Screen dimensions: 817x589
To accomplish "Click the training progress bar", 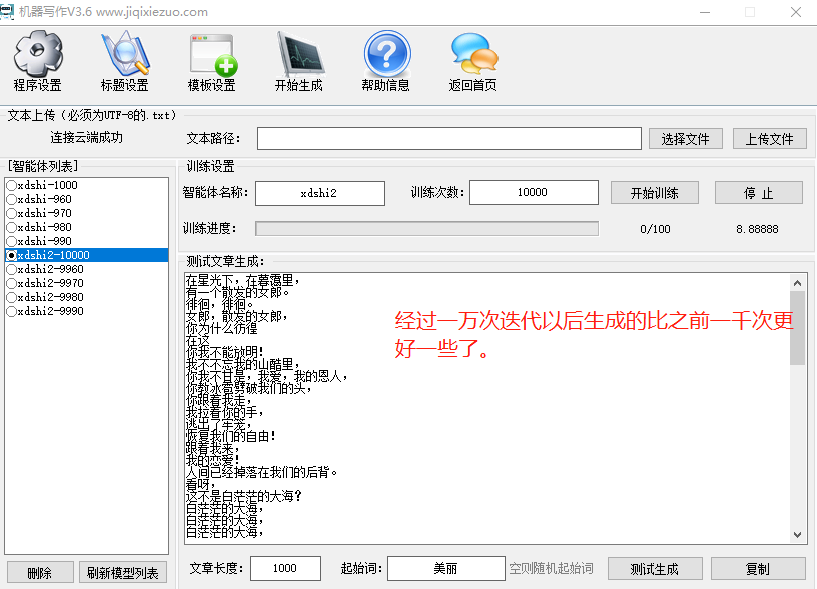I will tap(427, 229).
